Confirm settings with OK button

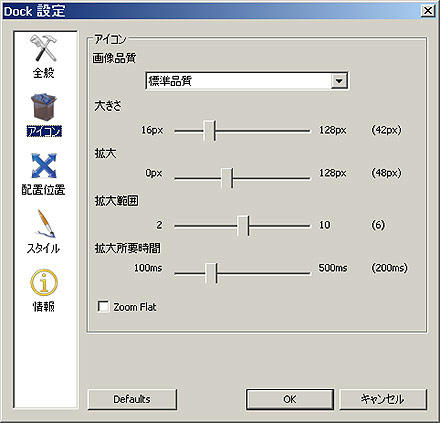[x=290, y=399]
